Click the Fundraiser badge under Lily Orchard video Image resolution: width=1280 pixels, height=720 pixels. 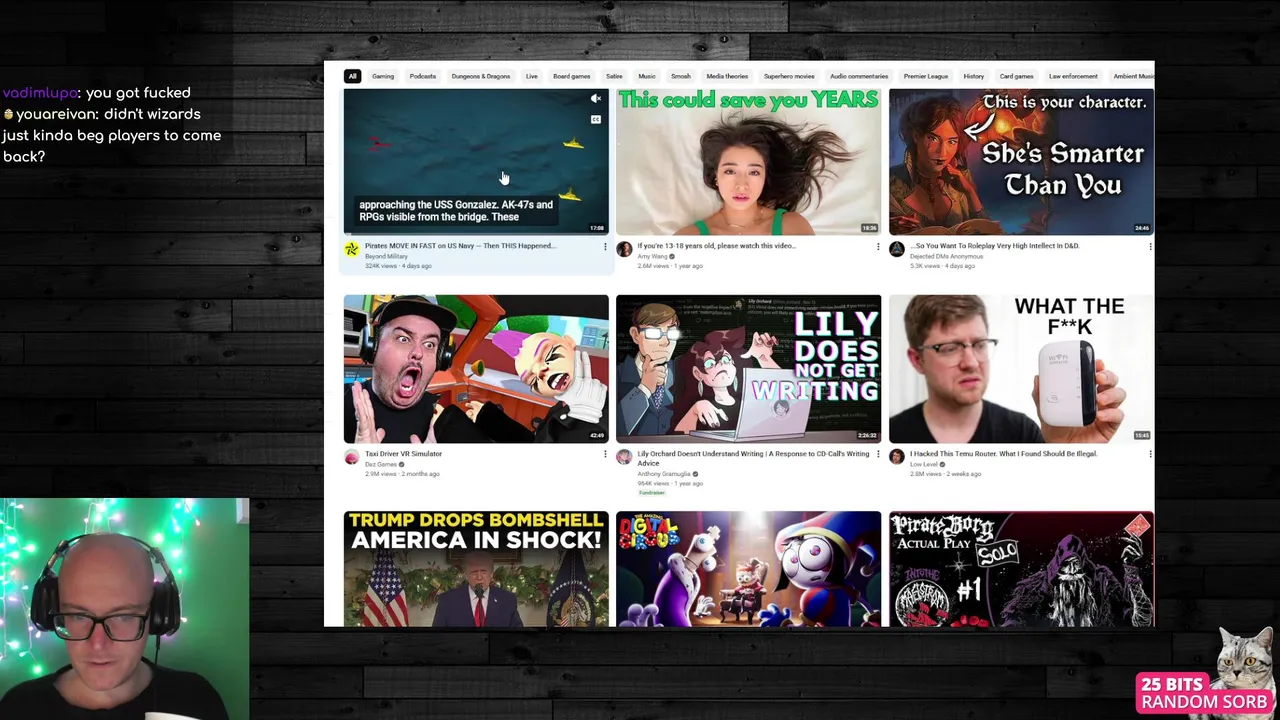click(x=652, y=493)
